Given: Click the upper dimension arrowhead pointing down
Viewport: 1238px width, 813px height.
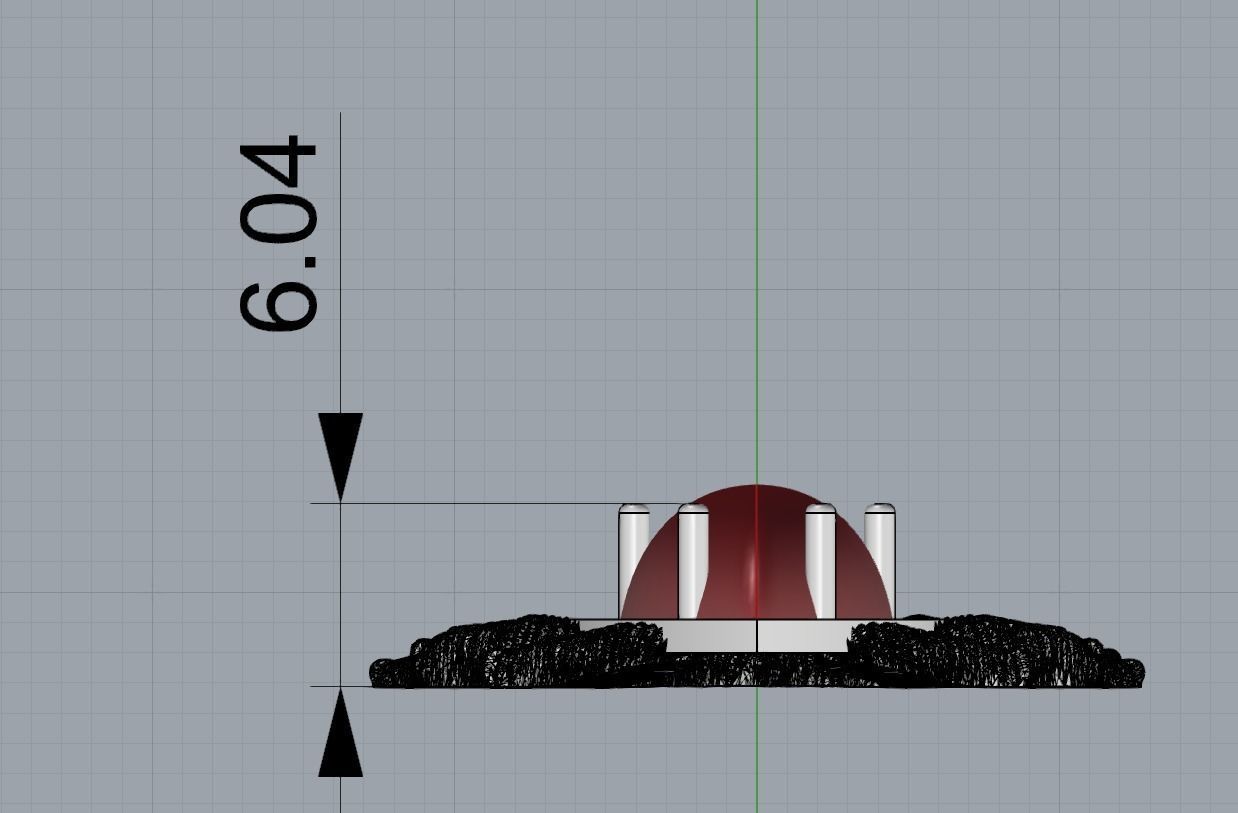Looking at the screenshot, I should click(x=340, y=457).
